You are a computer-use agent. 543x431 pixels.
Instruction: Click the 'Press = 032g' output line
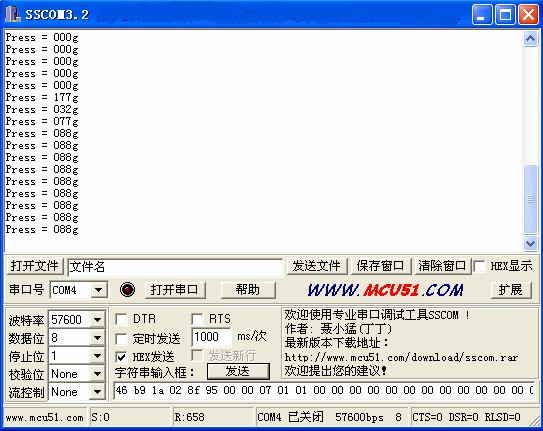point(42,109)
